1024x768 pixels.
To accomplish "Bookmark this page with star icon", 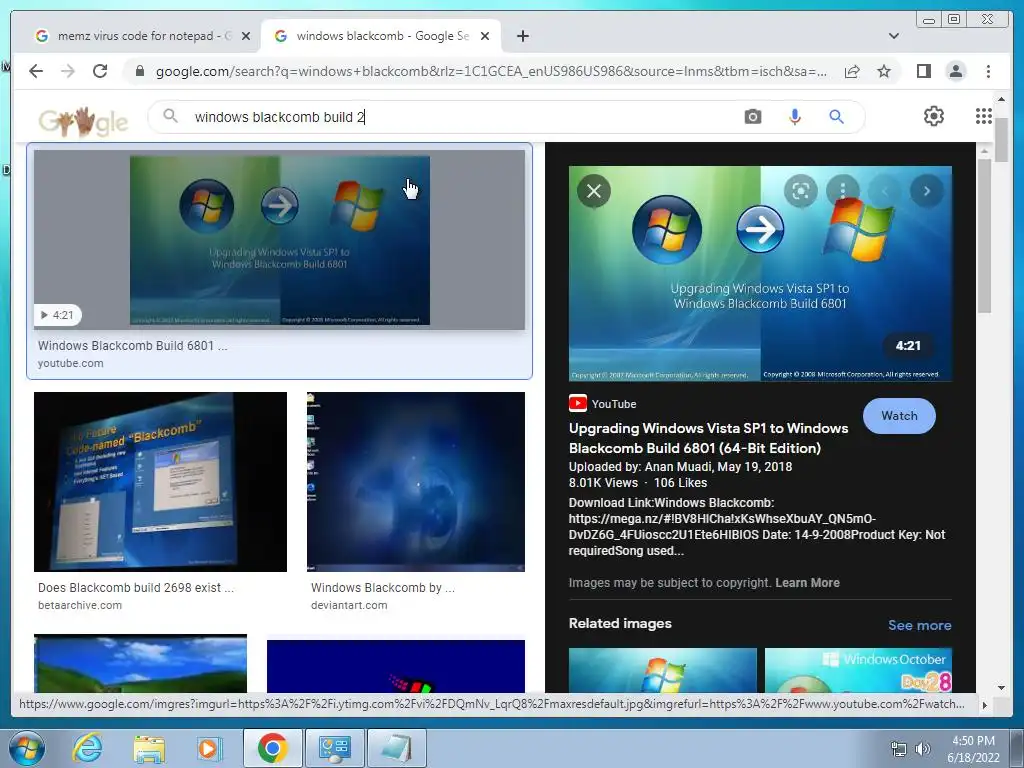I will pyautogui.click(x=884, y=71).
